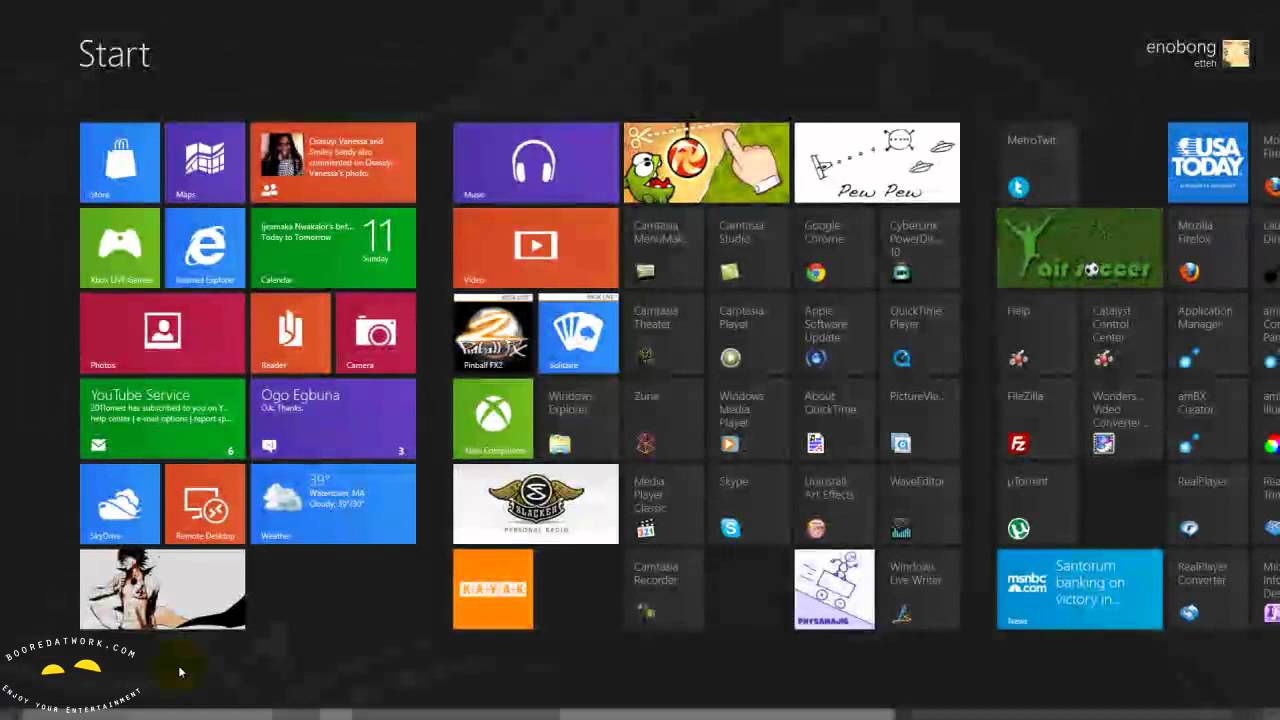Open the Desktop tile with anime wallpaper
The width and height of the screenshot is (1280, 720).
[162, 589]
